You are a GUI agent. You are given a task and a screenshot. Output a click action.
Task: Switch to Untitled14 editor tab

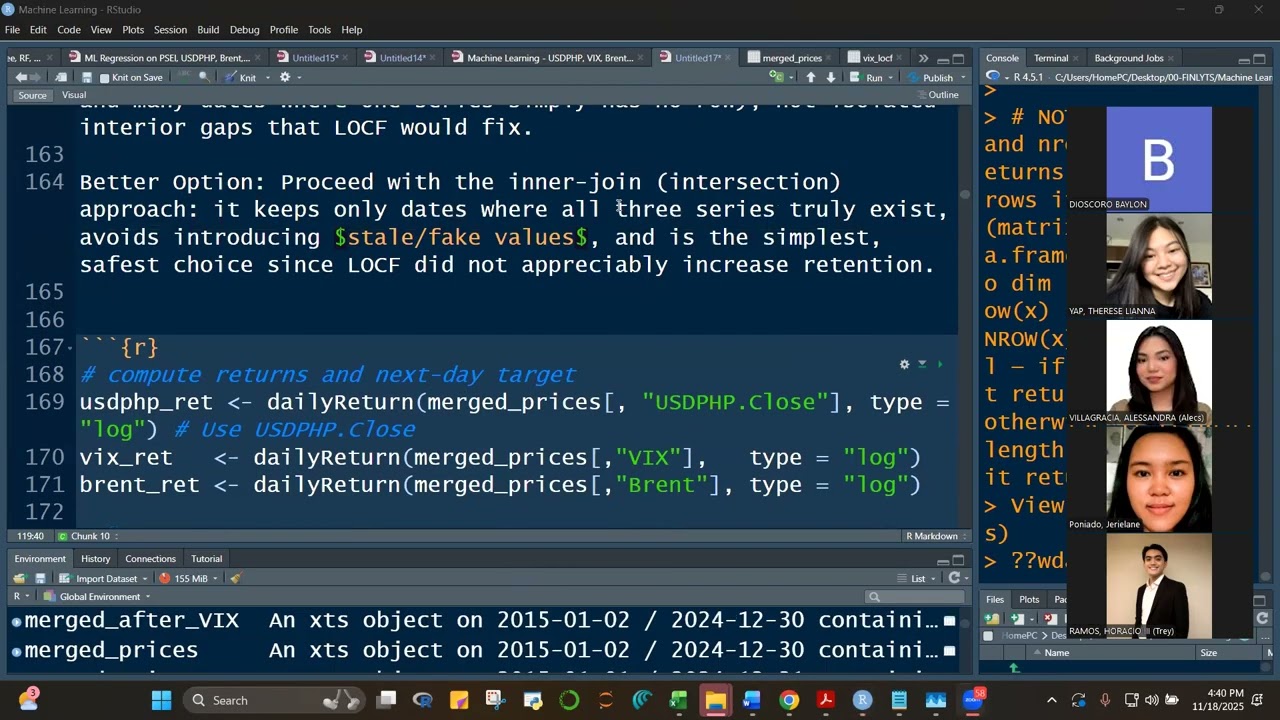pyautogui.click(x=402, y=58)
